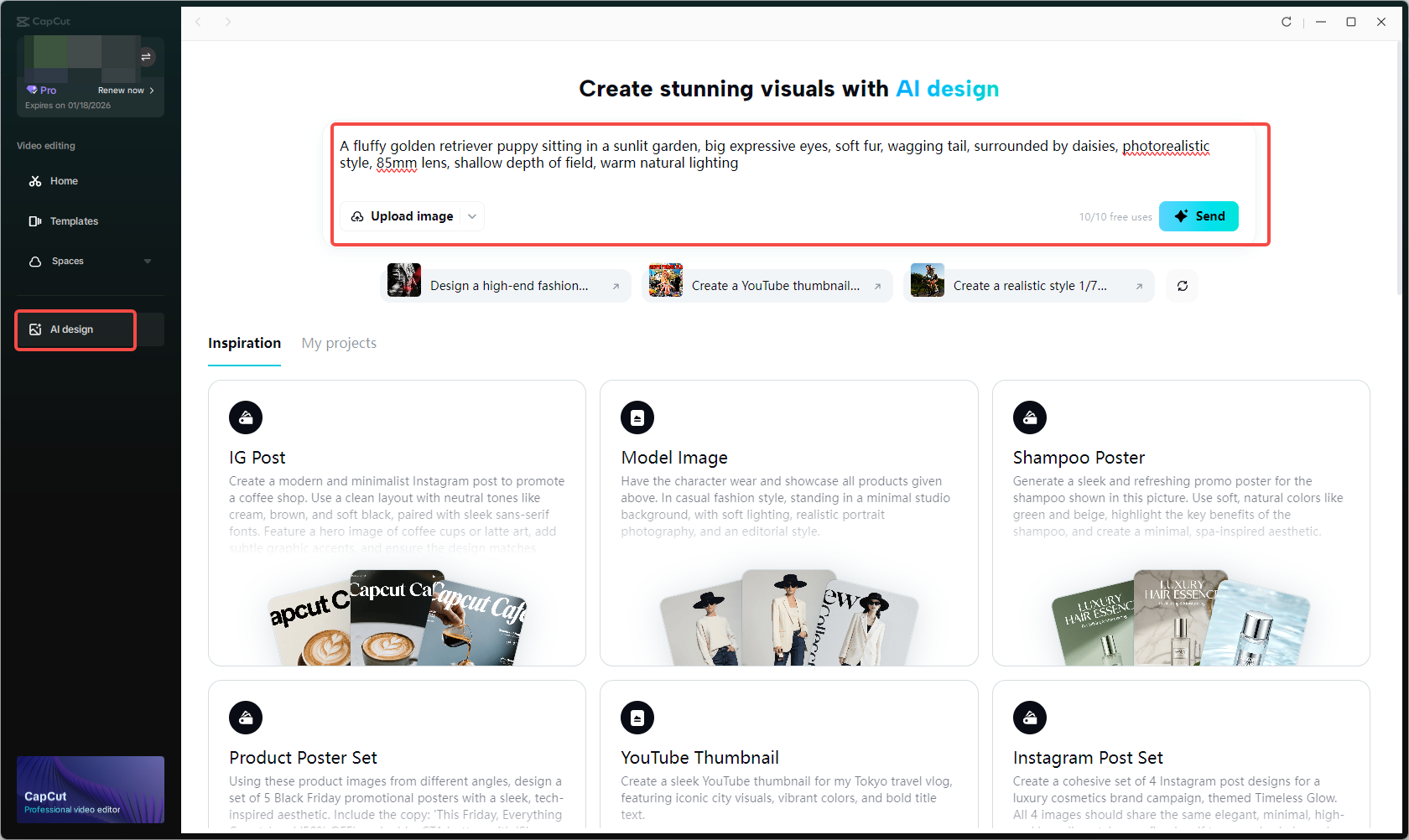Image resolution: width=1409 pixels, height=840 pixels.
Task: Click the Shampoo Poster card icon
Action: (1030, 417)
